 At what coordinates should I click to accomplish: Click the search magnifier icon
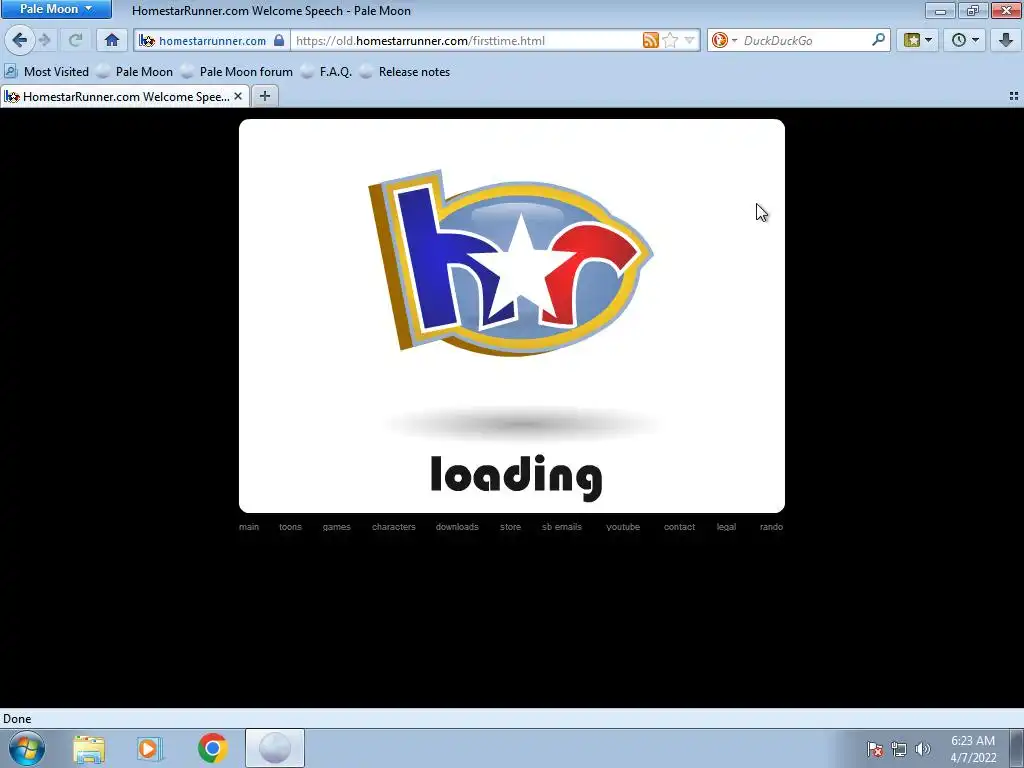pyautogui.click(x=878, y=40)
